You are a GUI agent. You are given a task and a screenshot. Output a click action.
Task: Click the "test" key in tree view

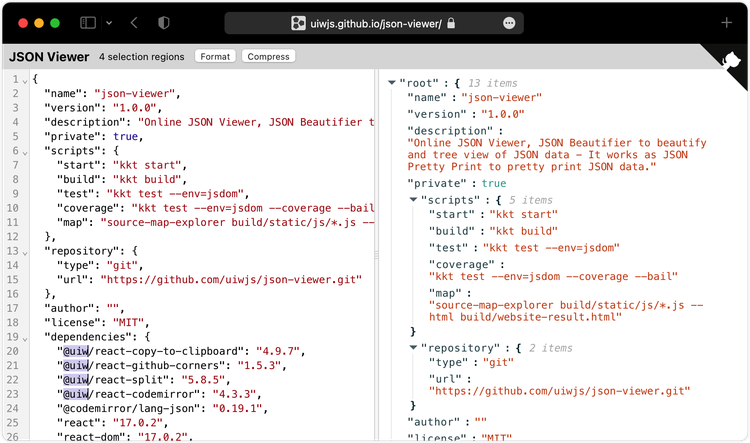tap(448, 248)
